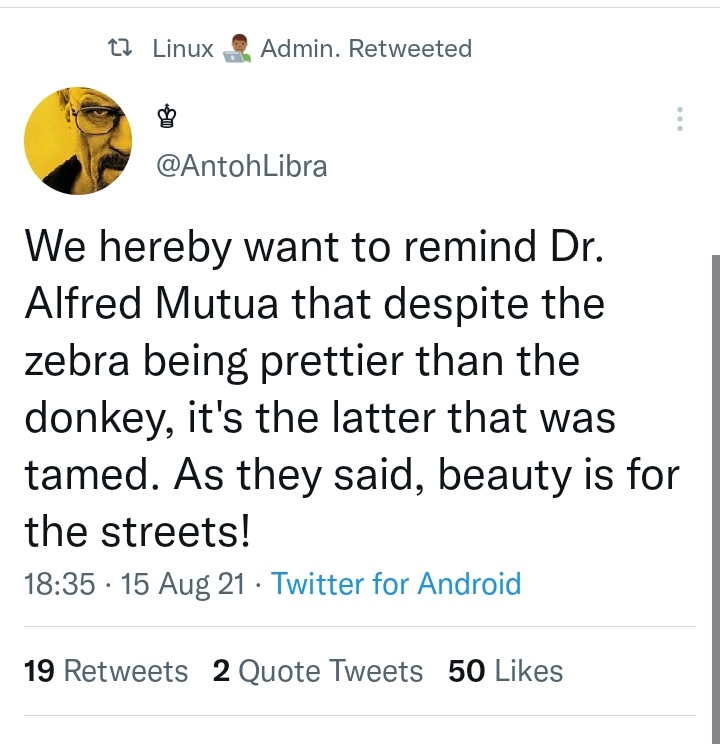
Task: Click the retweet icon above the tweet
Action: (x=120, y=48)
